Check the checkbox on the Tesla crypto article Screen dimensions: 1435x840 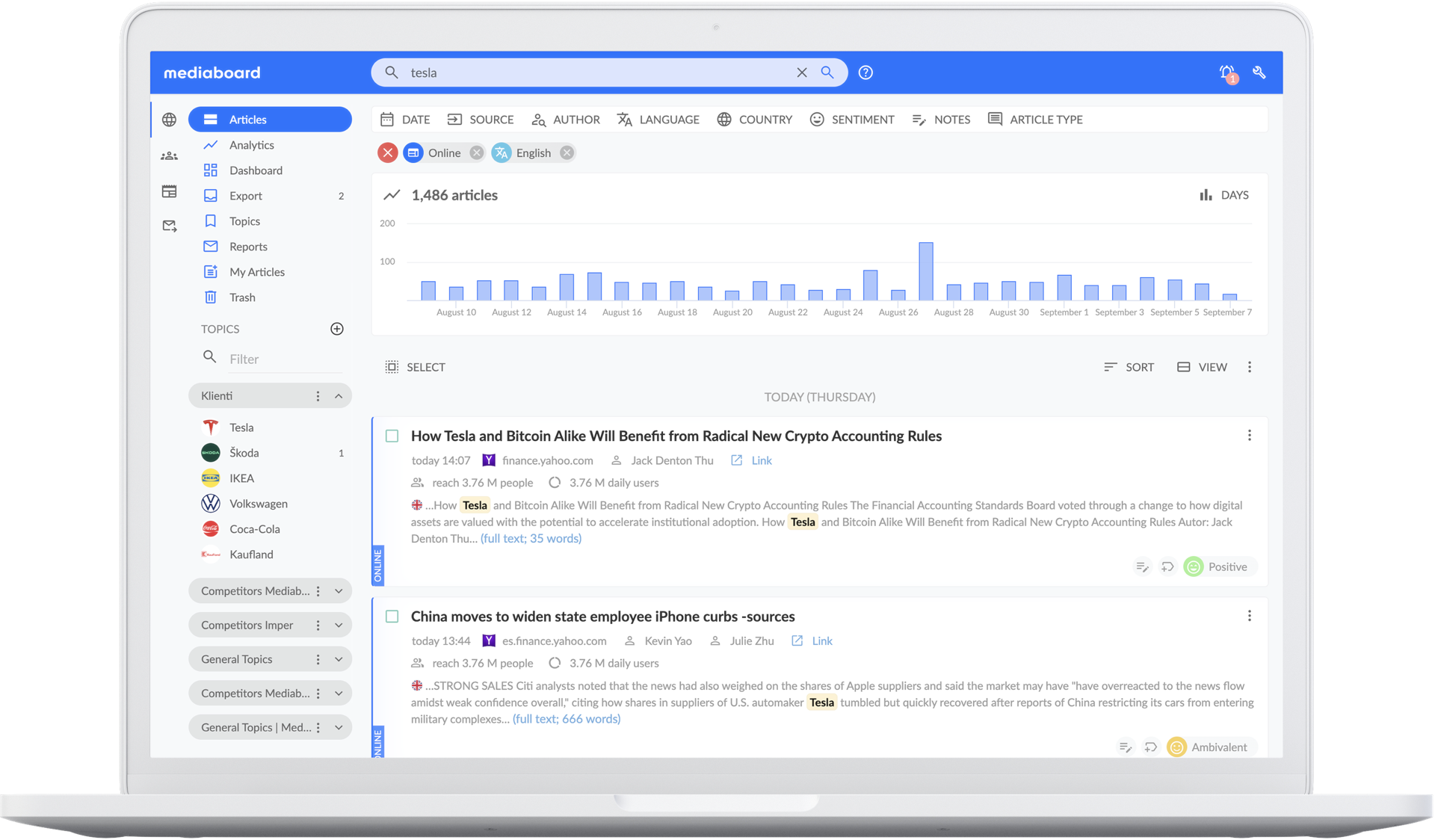pos(392,436)
